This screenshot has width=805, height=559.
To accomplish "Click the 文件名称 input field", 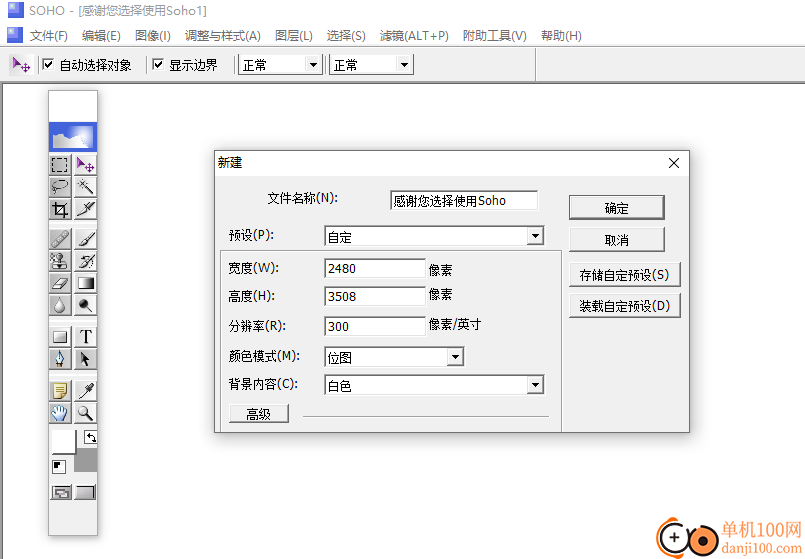I will pyautogui.click(x=464, y=200).
